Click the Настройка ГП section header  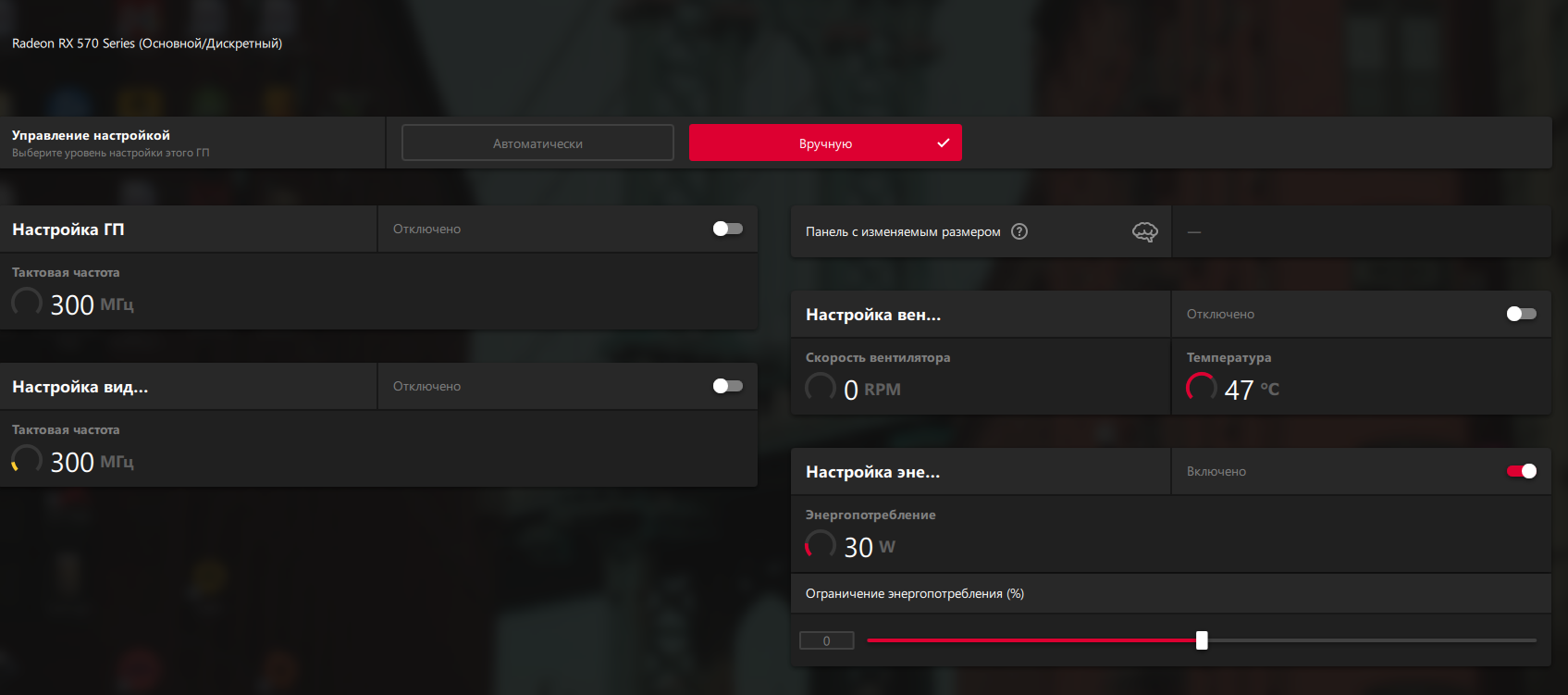[68, 230]
